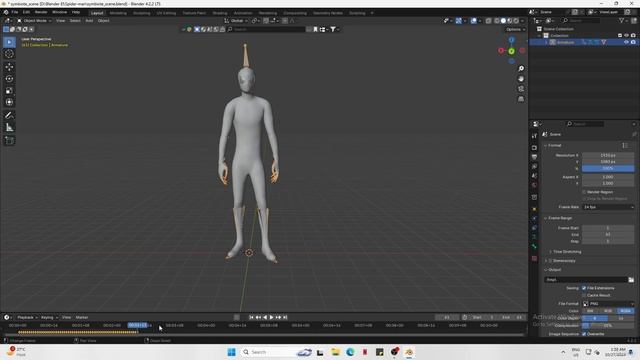Open the timeline Keying menu
640x360 pixels.
[49, 317]
